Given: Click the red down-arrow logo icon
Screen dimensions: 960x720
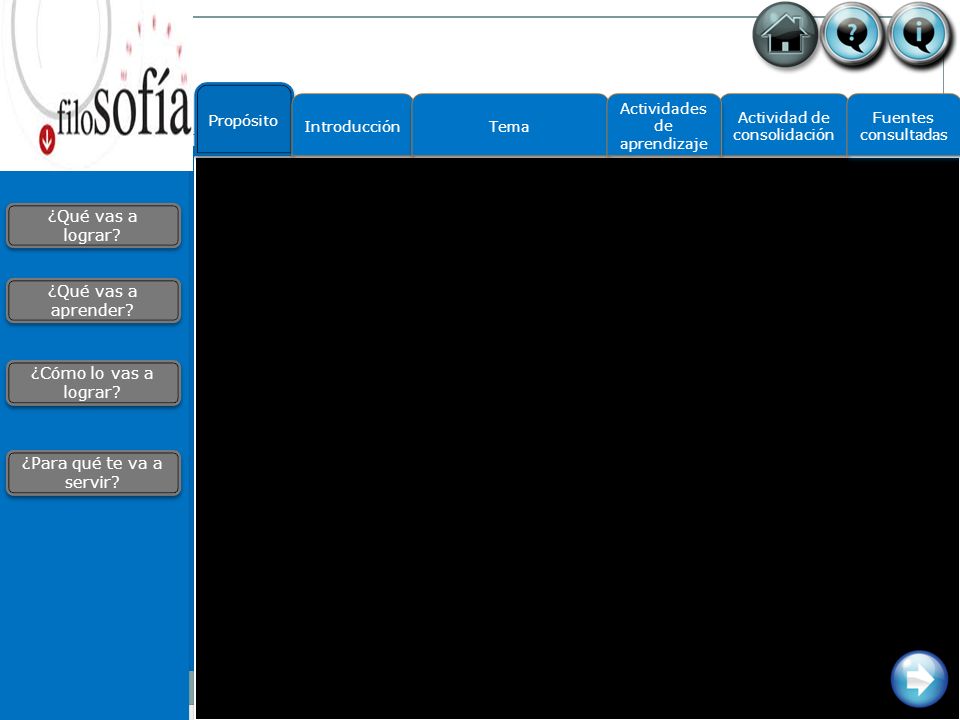Looking at the screenshot, I should tap(47, 140).
